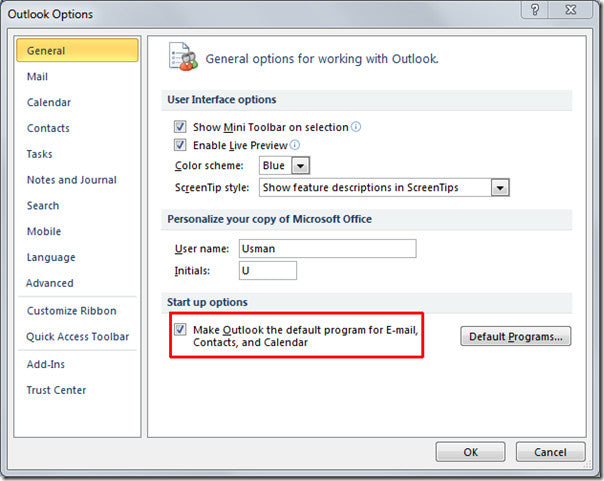Open the Mail options category

tap(38, 77)
